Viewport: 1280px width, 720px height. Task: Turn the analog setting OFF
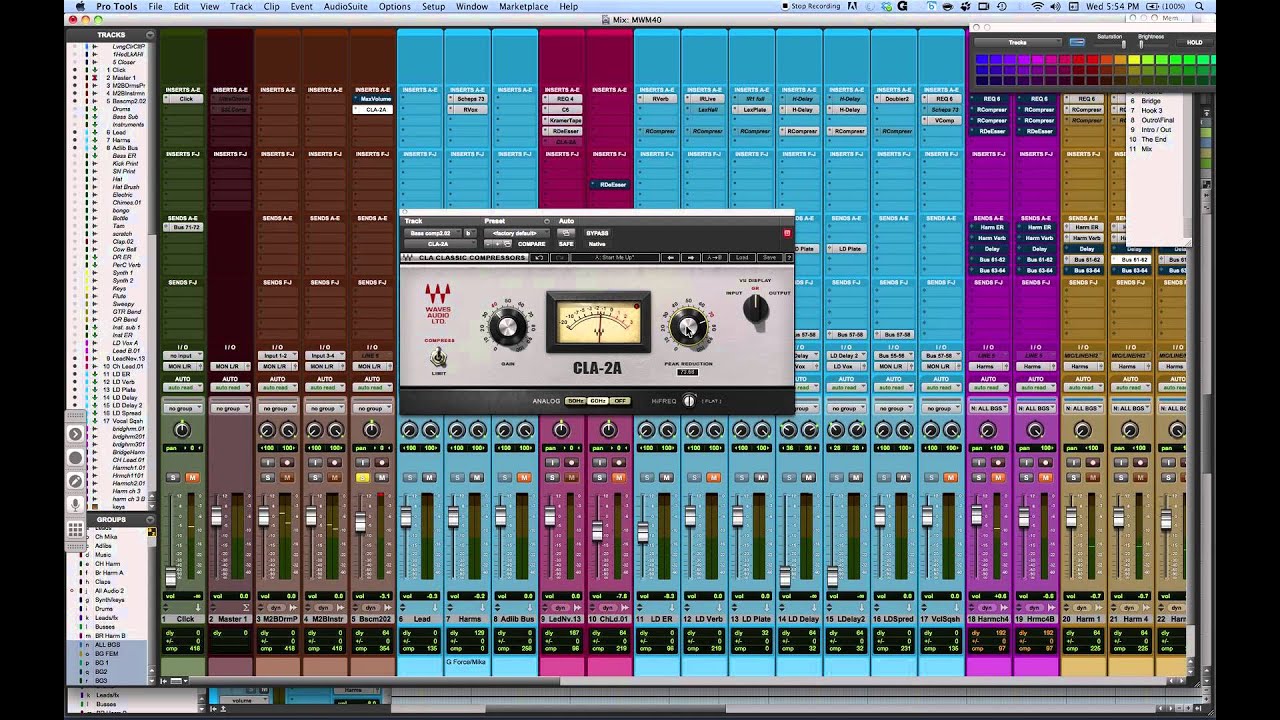[620, 401]
